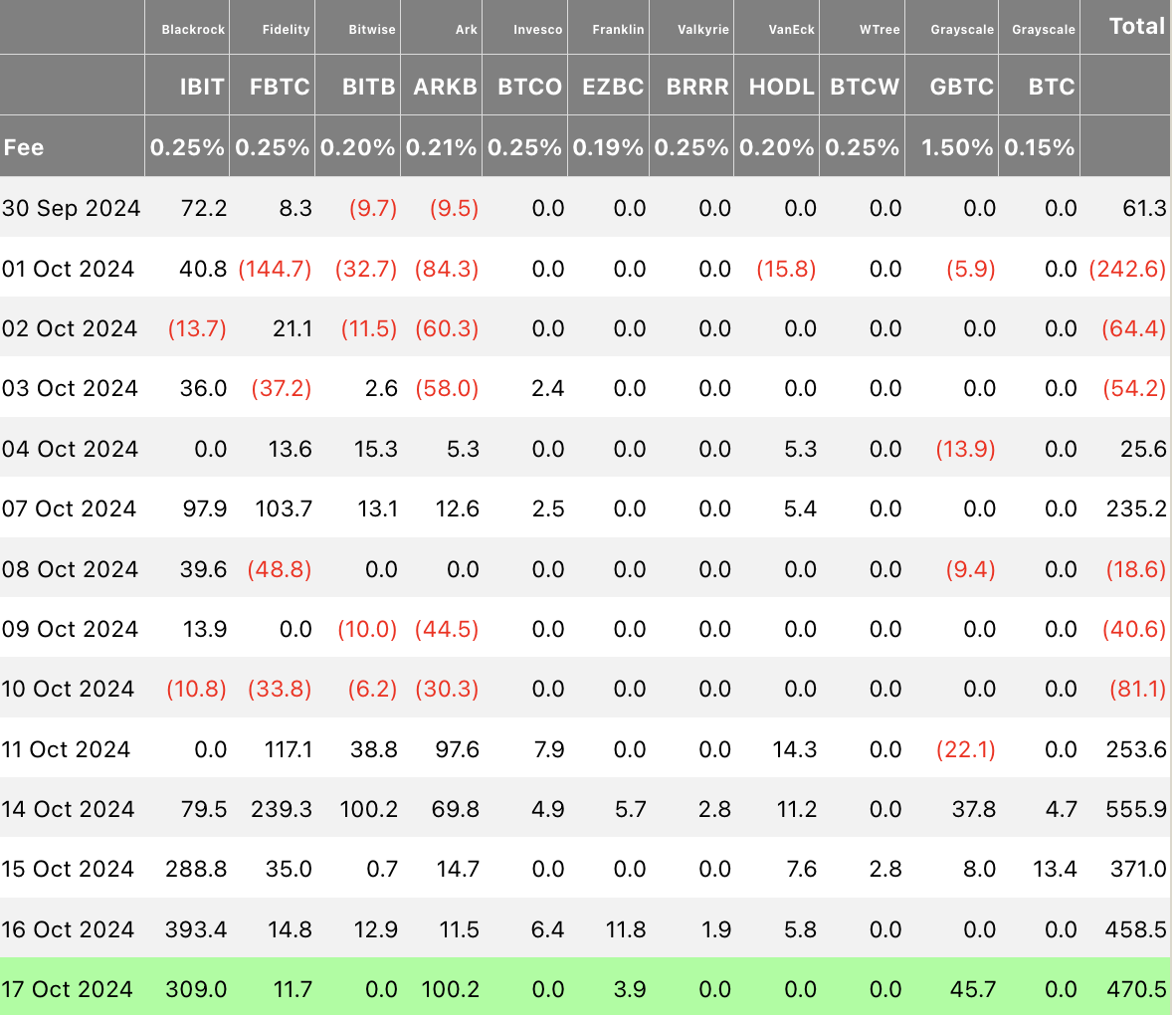This screenshot has height=1015, width=1176.
Task: Click the 45.7 GBTC value on 17 Oct
Action: pyautogui.click(x=973, y=989)
